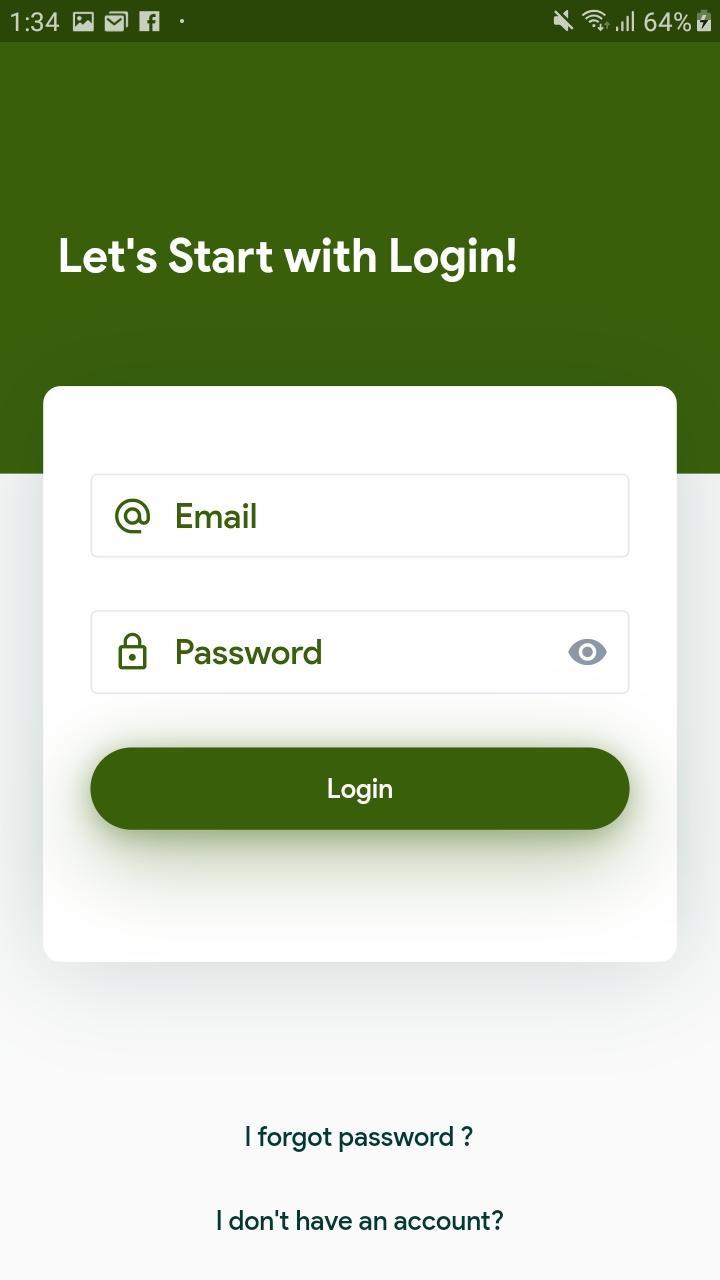720x1280 pixels.
Task: Tap the battery icon in status bar
Action: [703, 21]
